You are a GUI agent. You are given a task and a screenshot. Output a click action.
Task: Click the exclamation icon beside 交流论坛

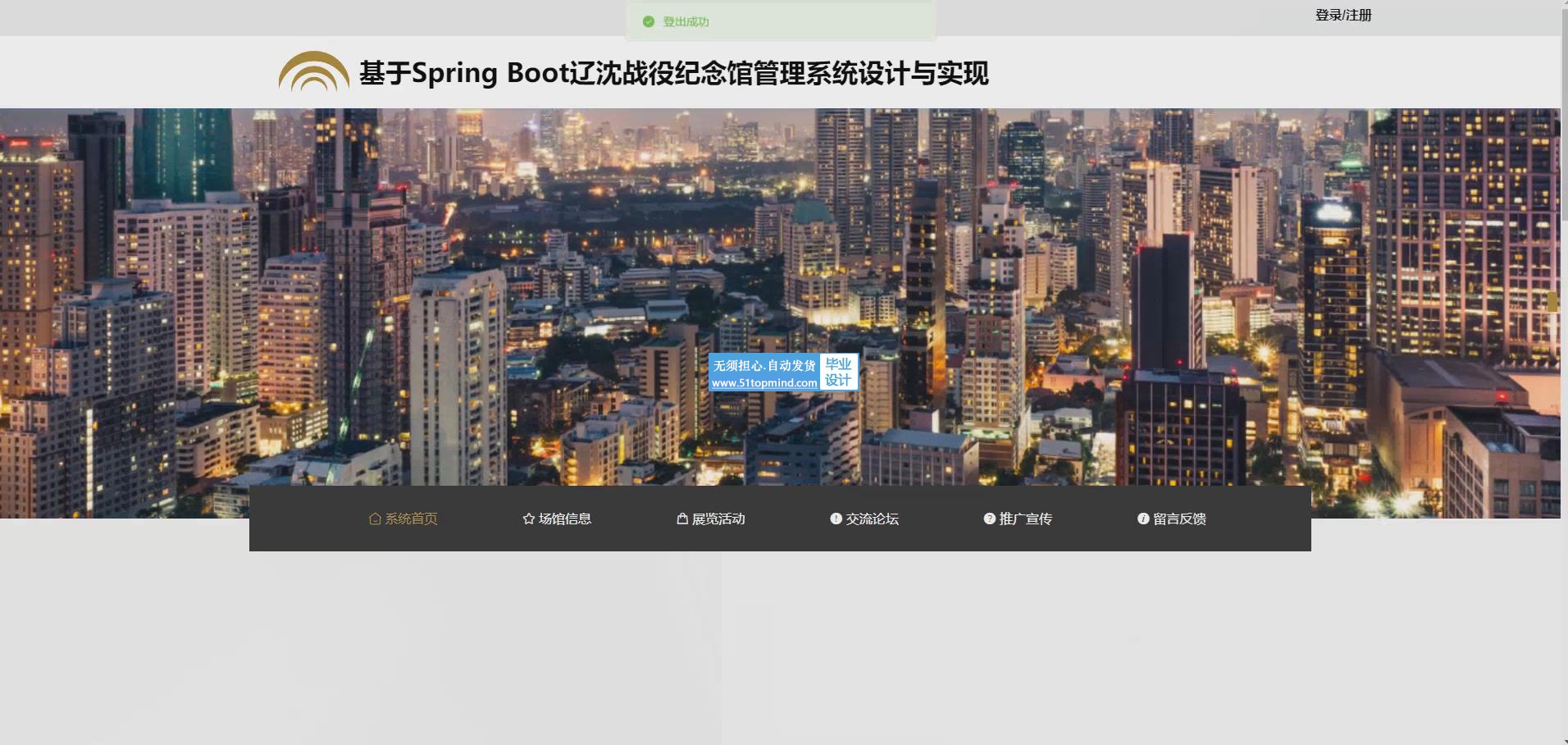(836, 519)
